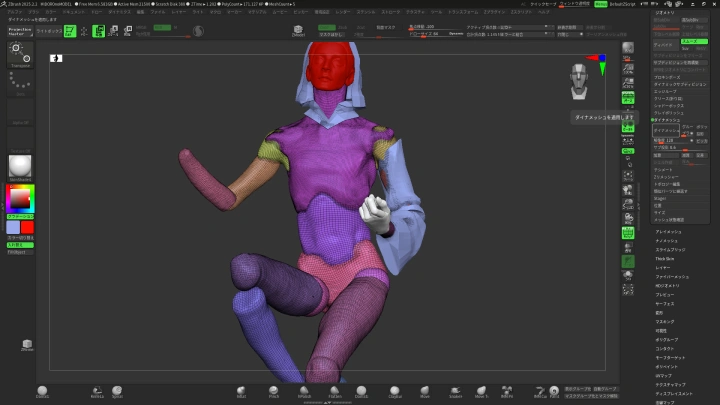Open the ストローク menu
The image size is (720, 405).
pos(391,12)
